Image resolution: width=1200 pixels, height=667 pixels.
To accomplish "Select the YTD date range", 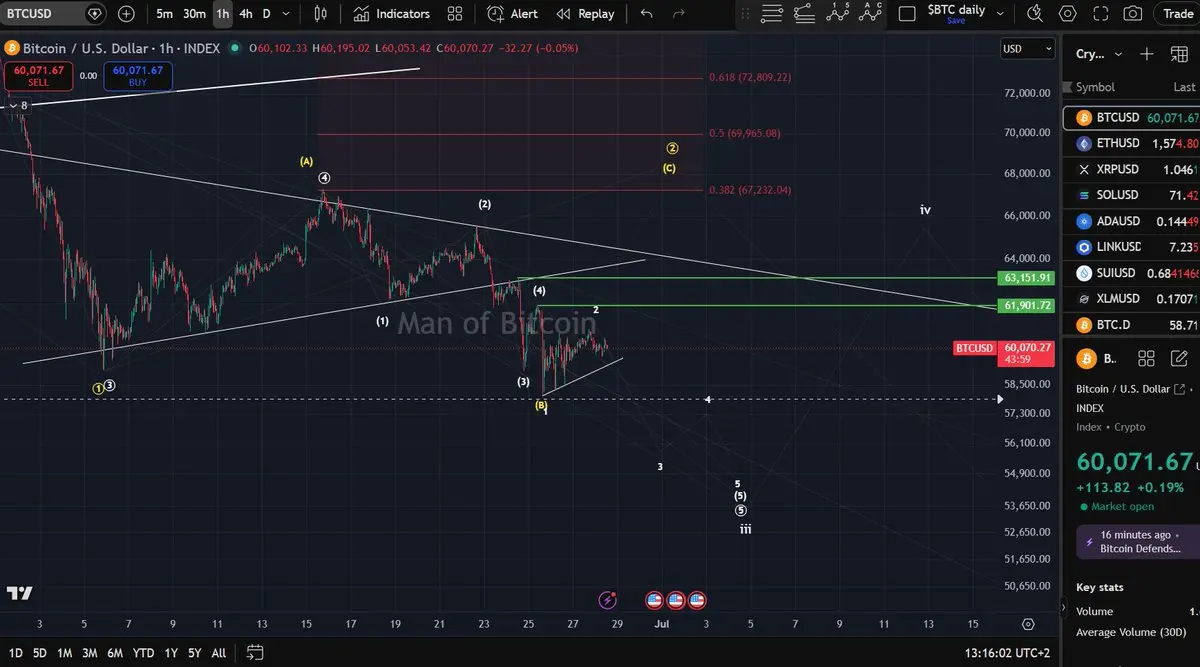I will (143, 653).
